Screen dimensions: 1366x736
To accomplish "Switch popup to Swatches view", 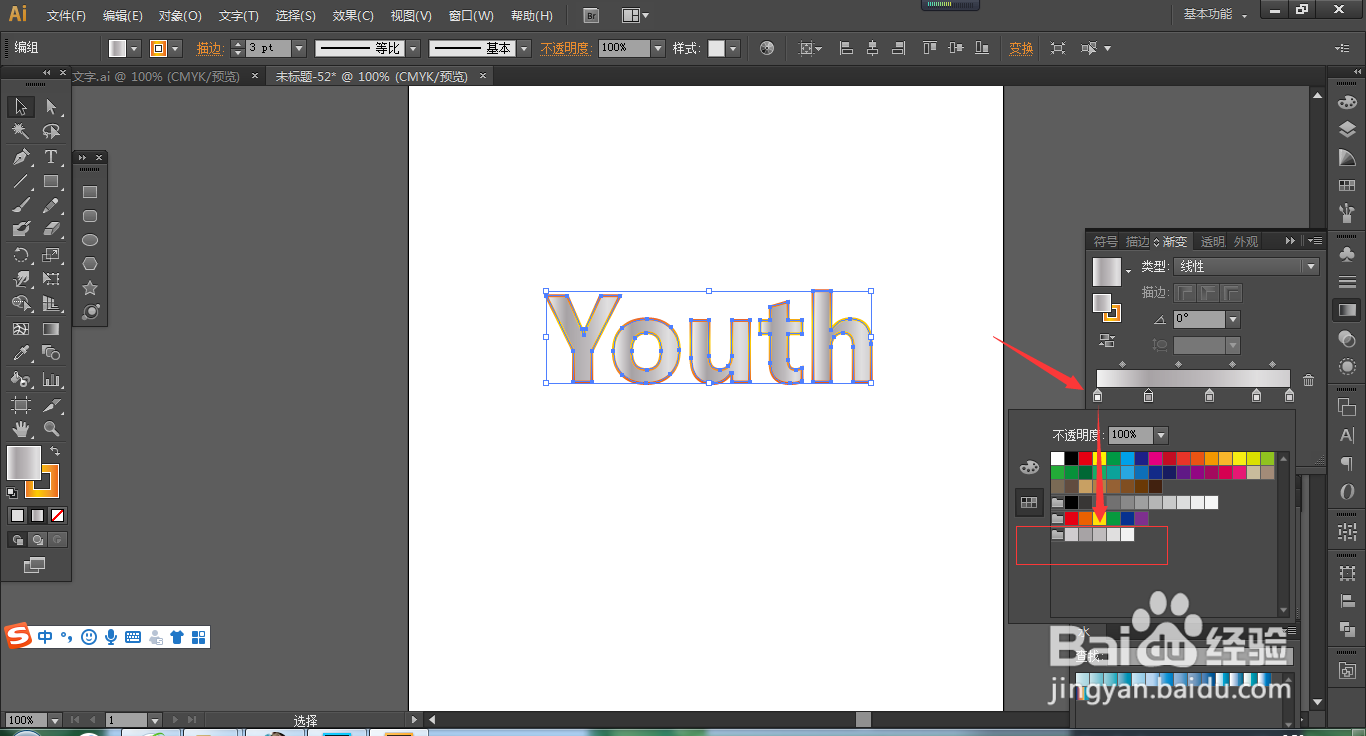I will coord(1029,503).
